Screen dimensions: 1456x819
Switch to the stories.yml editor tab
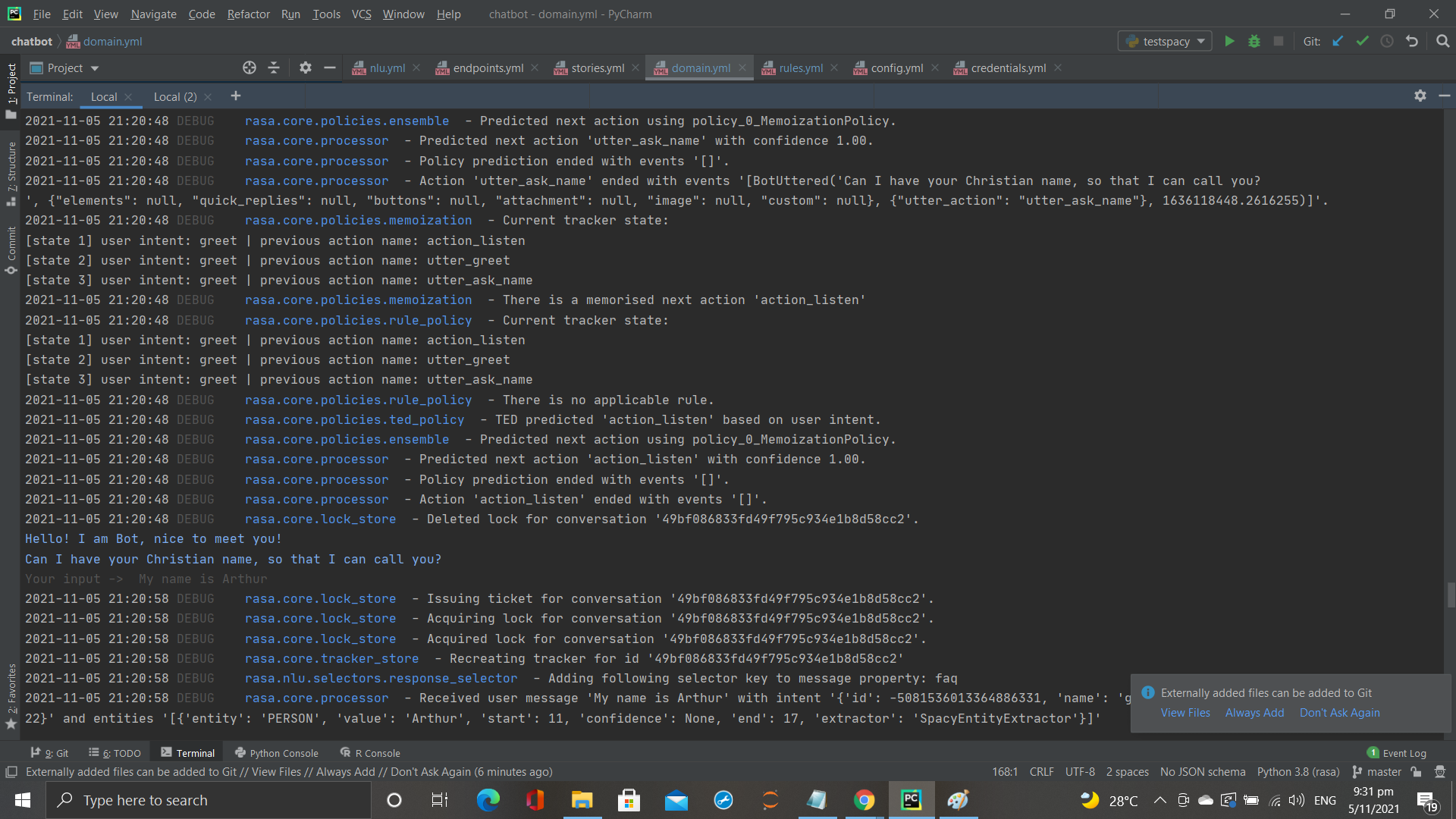tap(597, 67)
